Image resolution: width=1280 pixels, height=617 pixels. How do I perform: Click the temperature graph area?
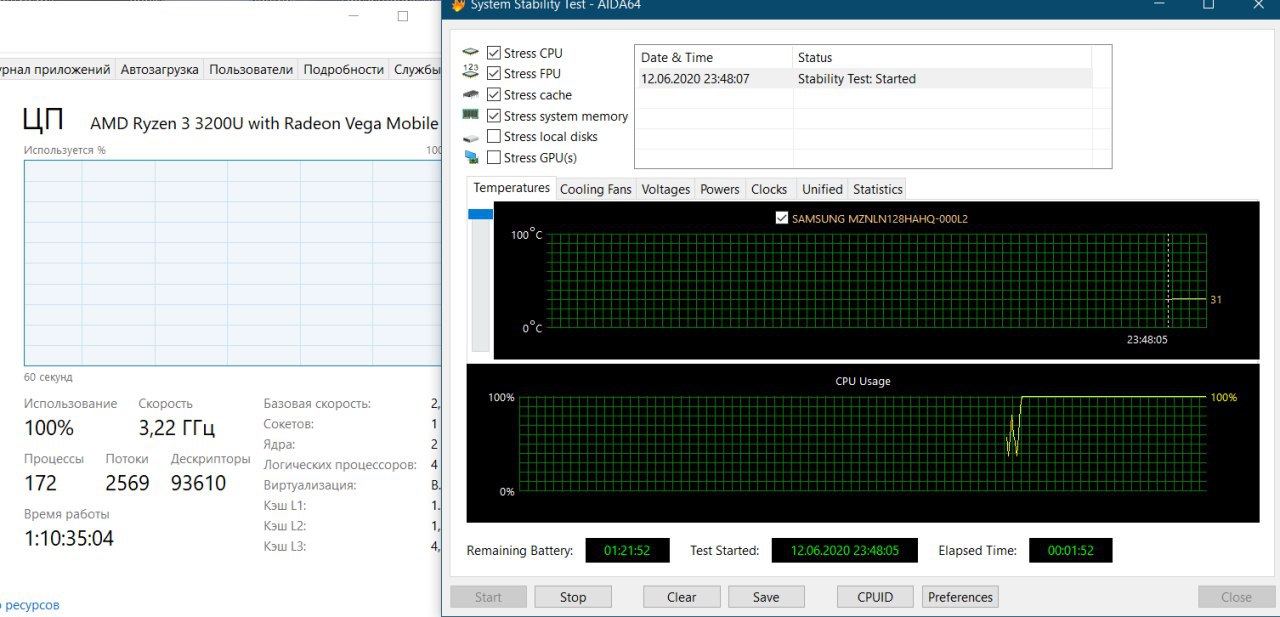click(876, 280)
